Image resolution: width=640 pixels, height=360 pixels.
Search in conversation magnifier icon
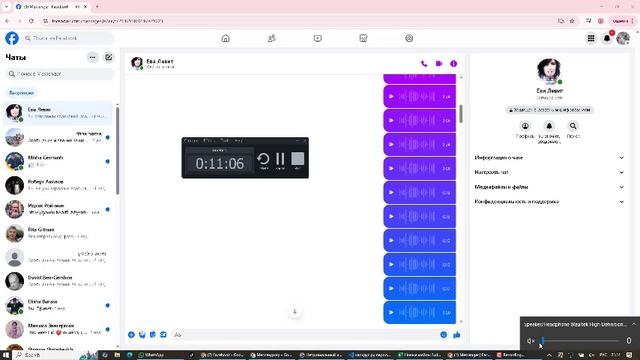pyautogui.click(x=573, y=126)
